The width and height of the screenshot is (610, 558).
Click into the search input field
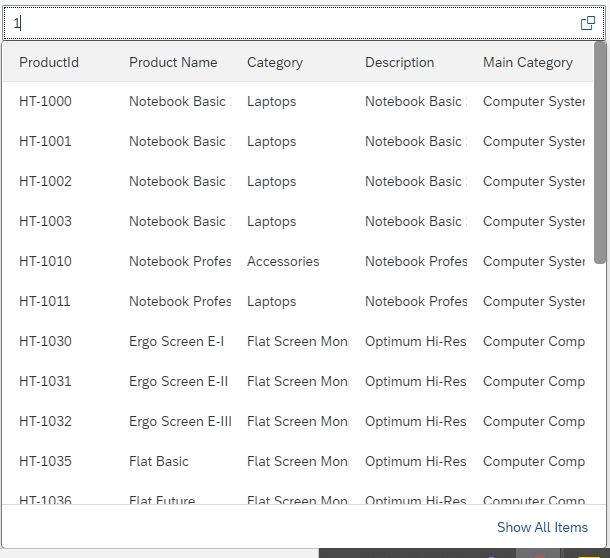click(x=290, y=23)
